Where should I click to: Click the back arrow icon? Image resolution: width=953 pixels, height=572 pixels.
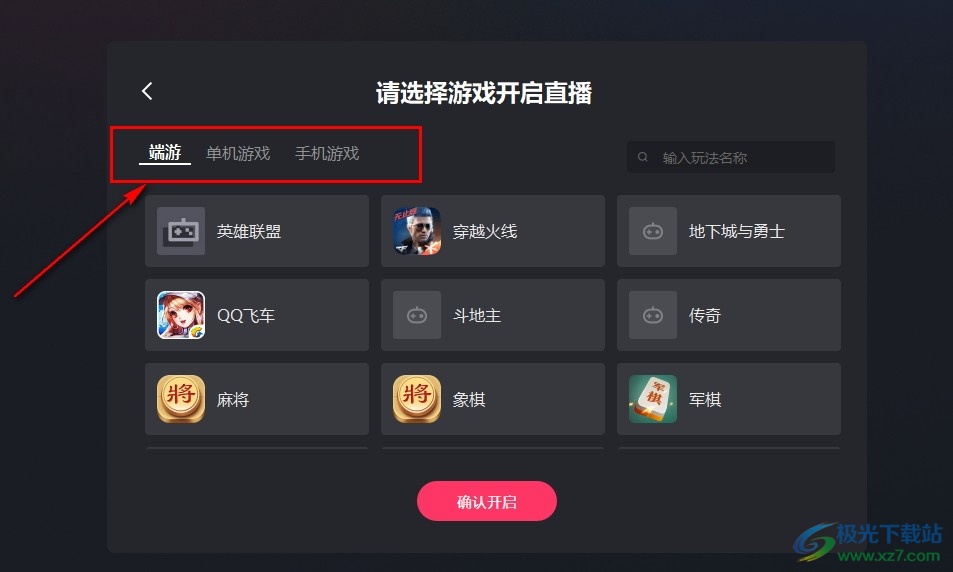[x=147, y=91]
